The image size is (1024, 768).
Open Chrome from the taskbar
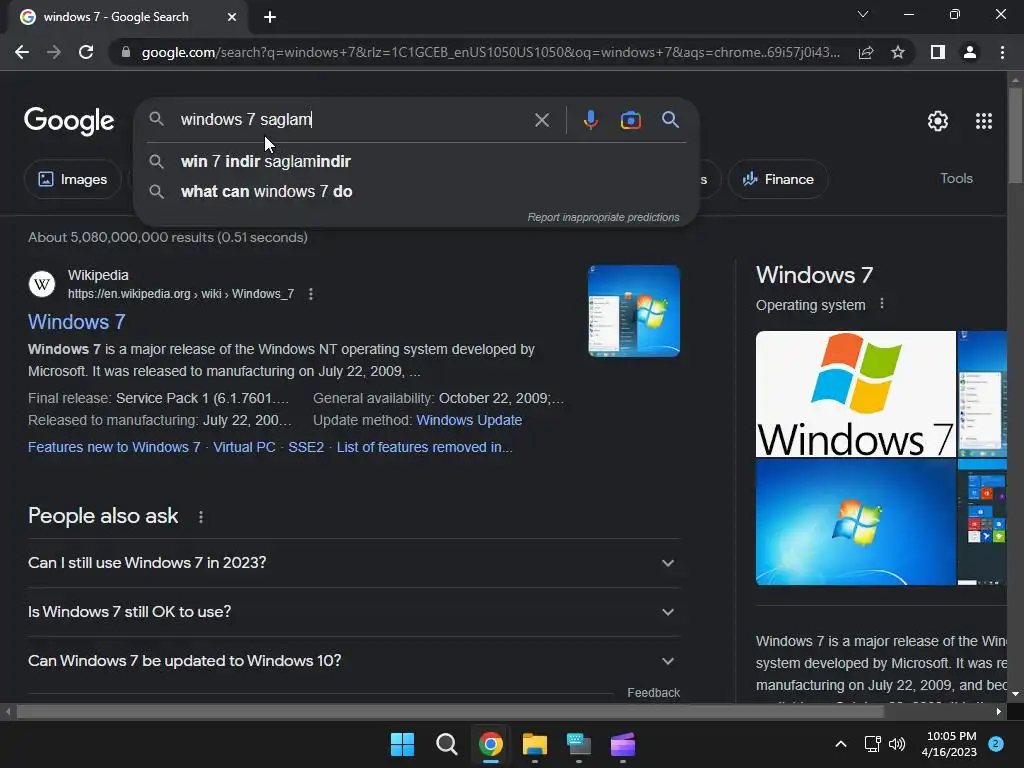point(490,744)
